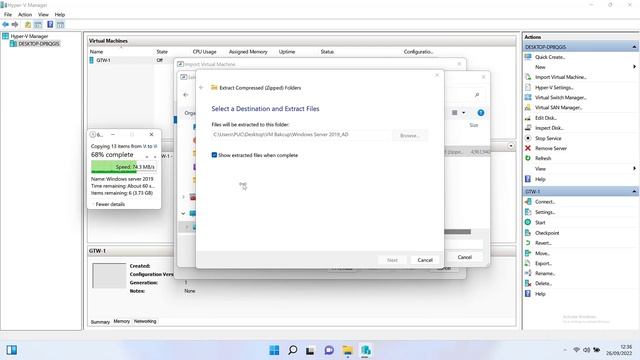Click Next in the Extract dialog
This screenshot has width=640, height=360.
pyautogui.click(x=392, y=260)
